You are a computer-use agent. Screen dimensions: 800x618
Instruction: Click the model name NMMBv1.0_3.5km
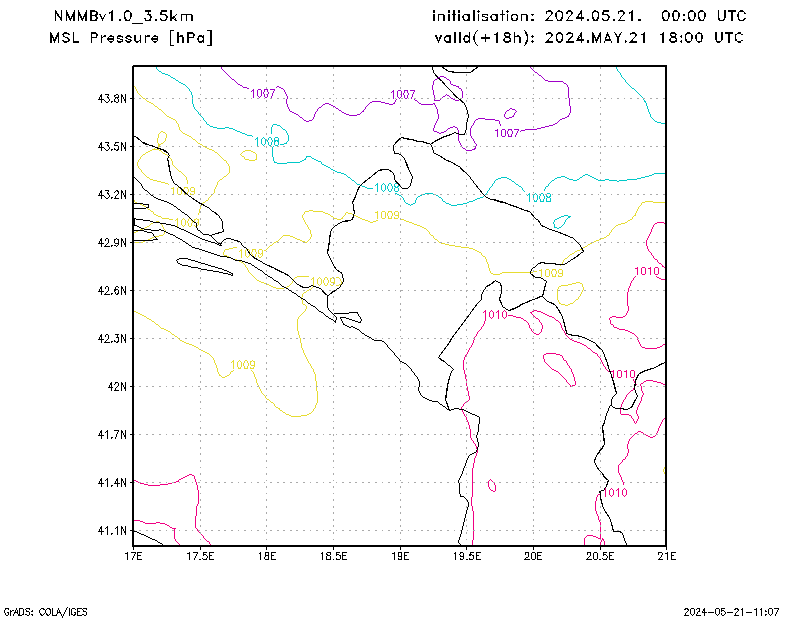pyautogui.click(x=123, y=16)
